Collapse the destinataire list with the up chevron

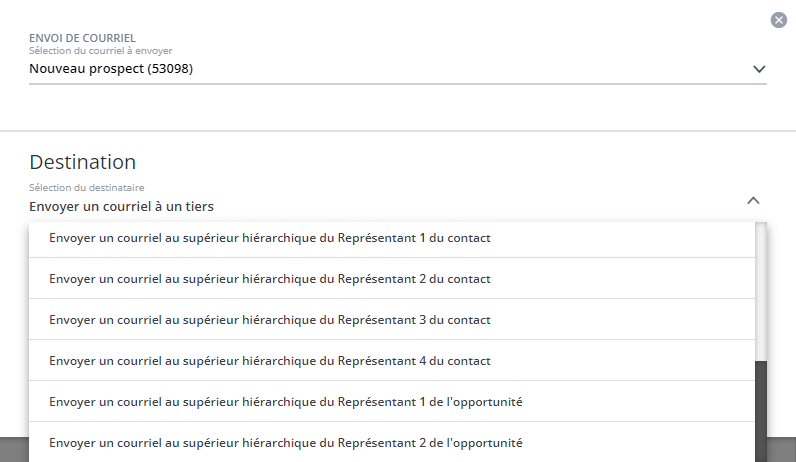pyautogui.click(x=754, y=200)
